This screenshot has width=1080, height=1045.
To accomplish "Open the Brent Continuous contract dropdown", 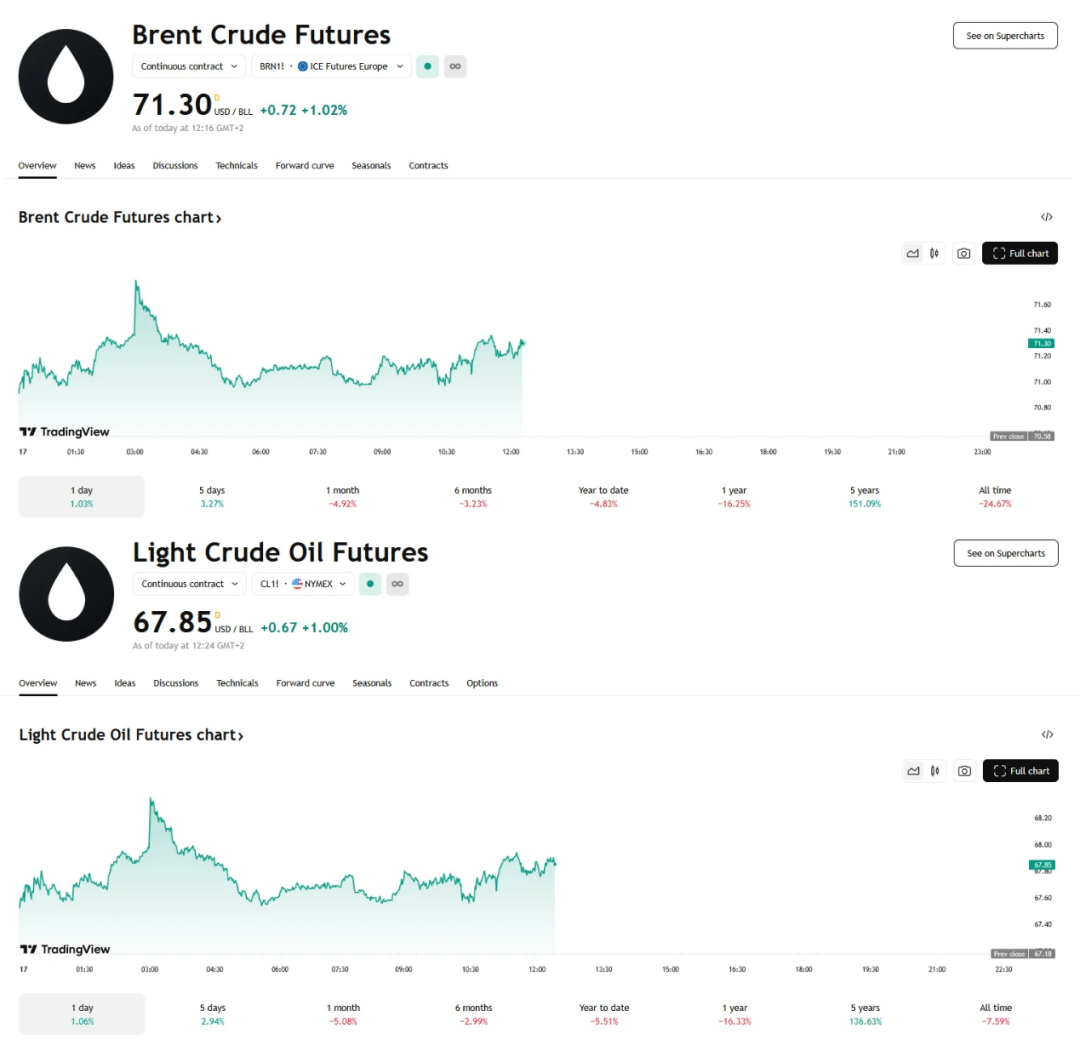I will [189, 67].
